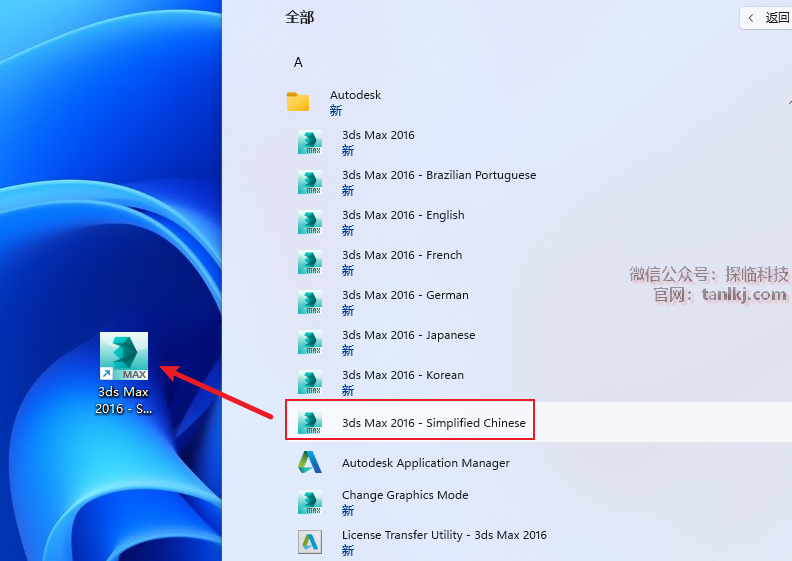792x561 pixels.
Task: Select "3ds Max 2016" text entry
Action: coord(378,135)
